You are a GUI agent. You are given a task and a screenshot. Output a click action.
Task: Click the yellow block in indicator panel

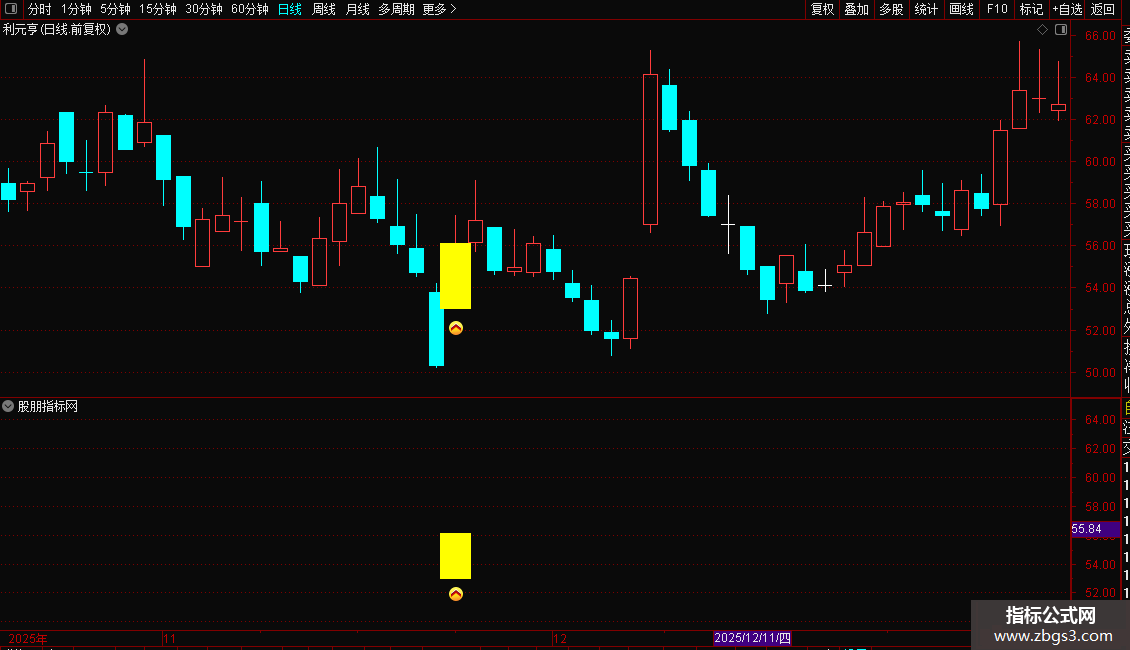pyautogui.click(x=455, y=556)
